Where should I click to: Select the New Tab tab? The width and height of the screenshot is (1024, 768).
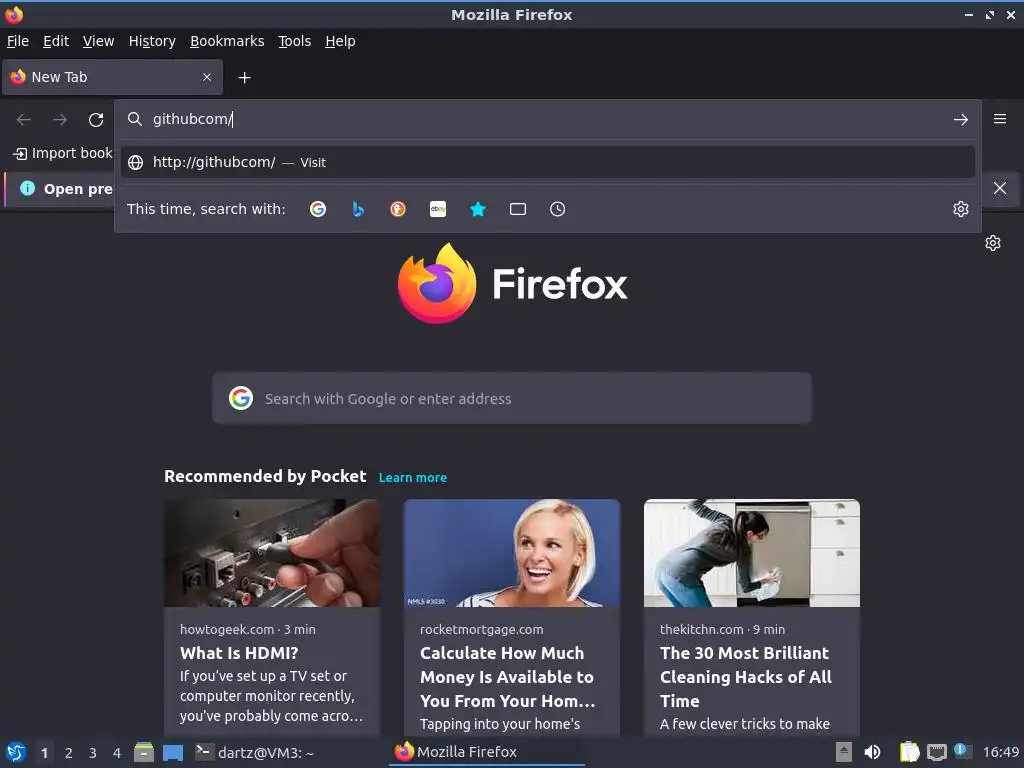[x=112, y=77]
